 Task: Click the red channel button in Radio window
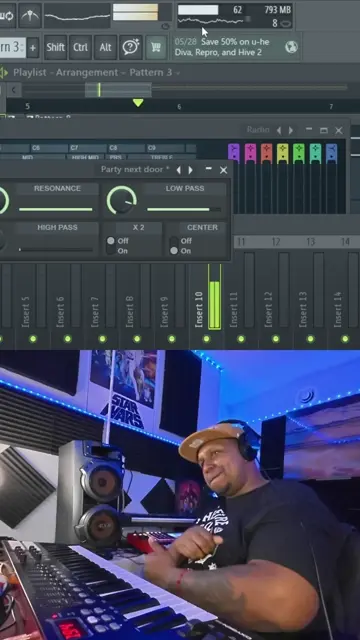pyautogui.click(x=266, y=153)
